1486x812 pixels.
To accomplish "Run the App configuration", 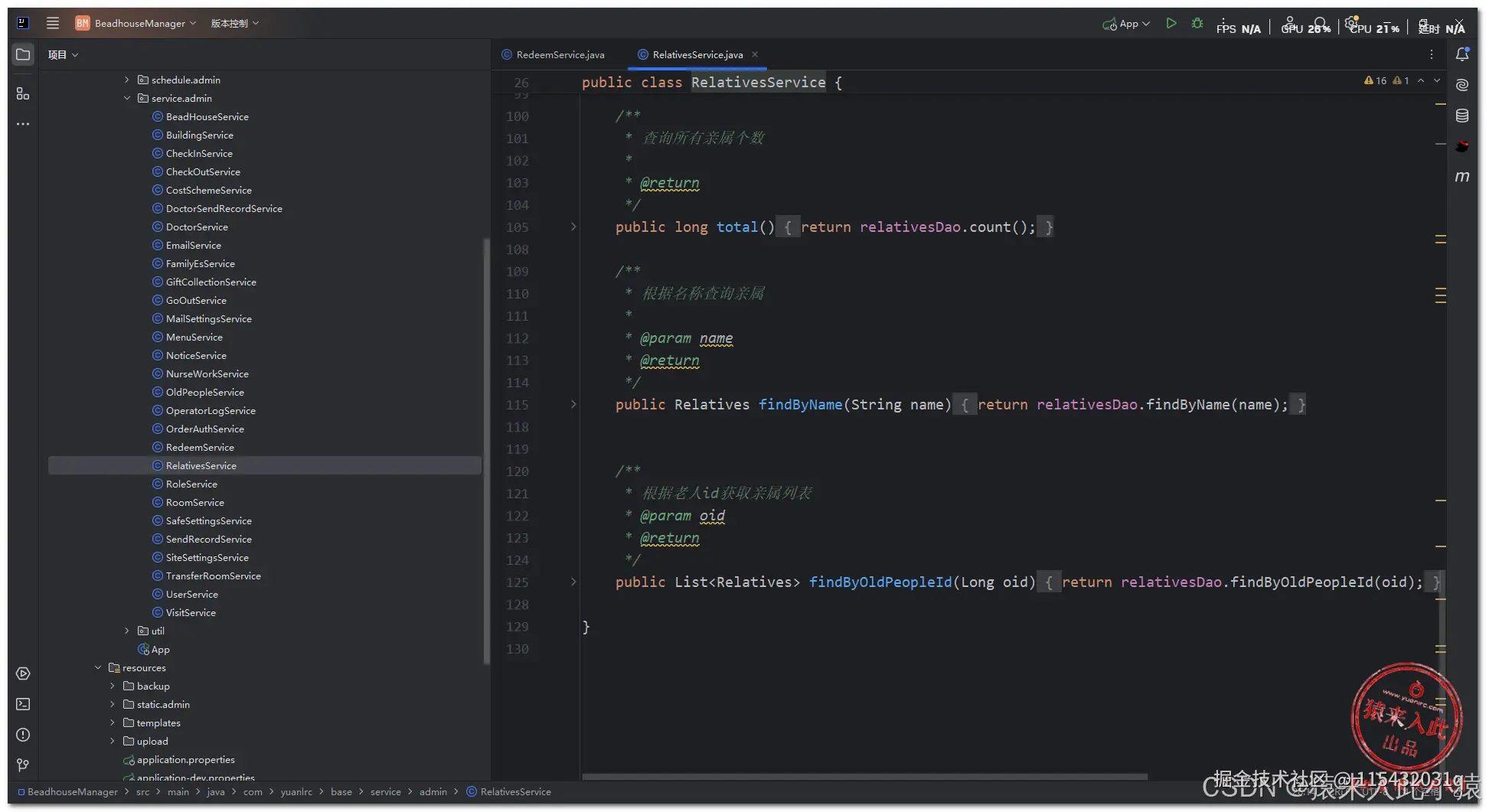I will tap(1171, 24).
